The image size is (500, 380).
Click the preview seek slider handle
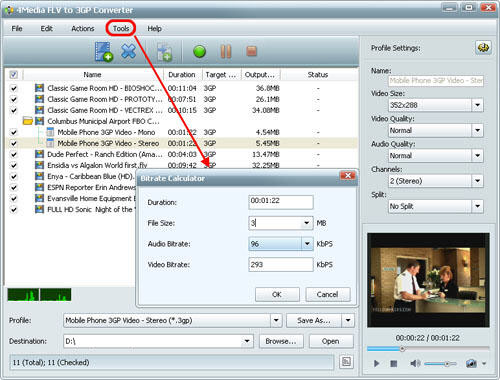tap(402, 349)
